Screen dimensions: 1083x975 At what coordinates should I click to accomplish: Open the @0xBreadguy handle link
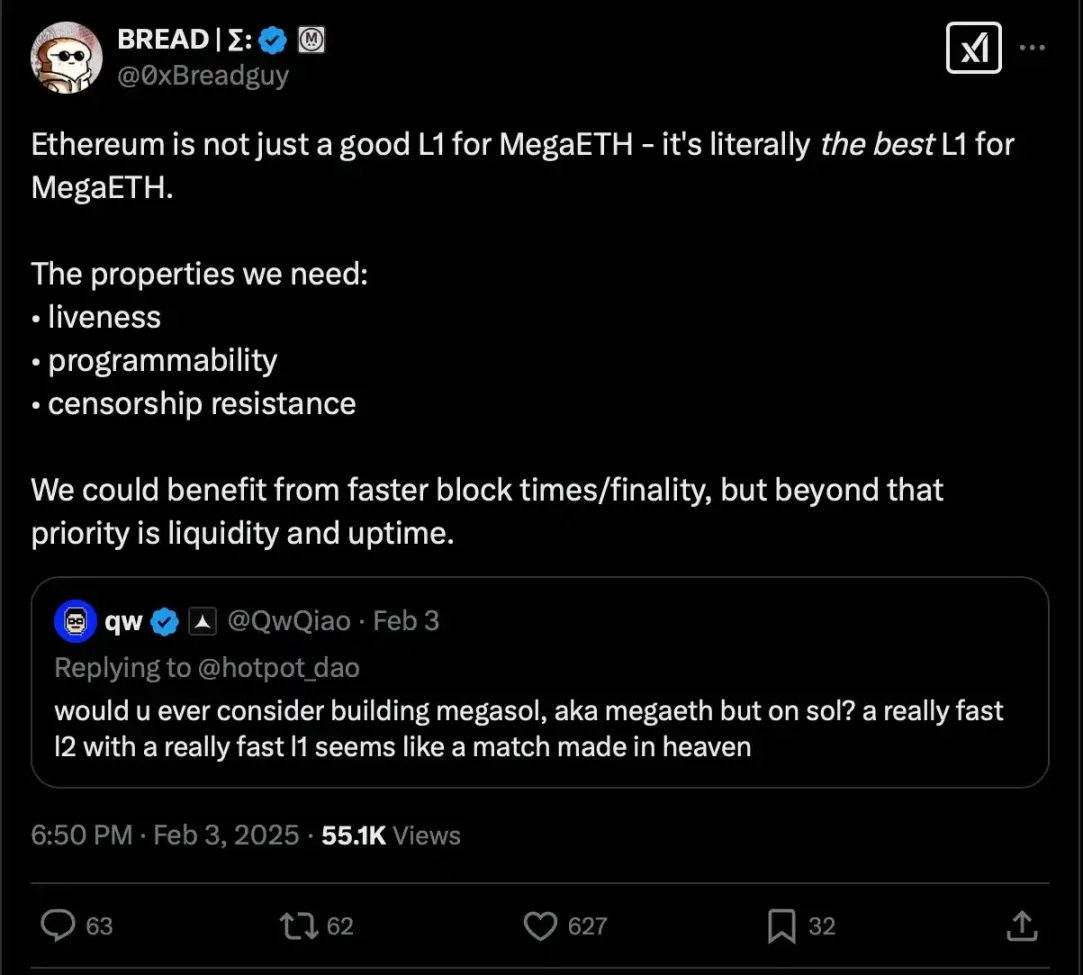coord(203,74)
